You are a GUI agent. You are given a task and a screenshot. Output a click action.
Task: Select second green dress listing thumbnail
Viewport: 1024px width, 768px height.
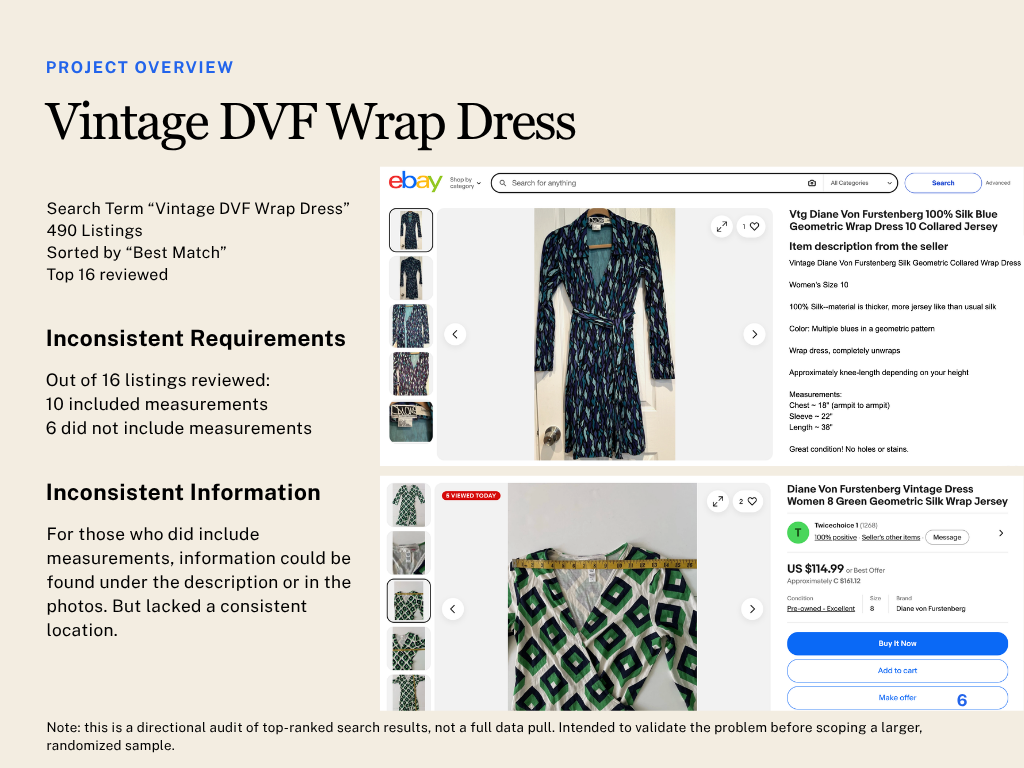[409, 552]
